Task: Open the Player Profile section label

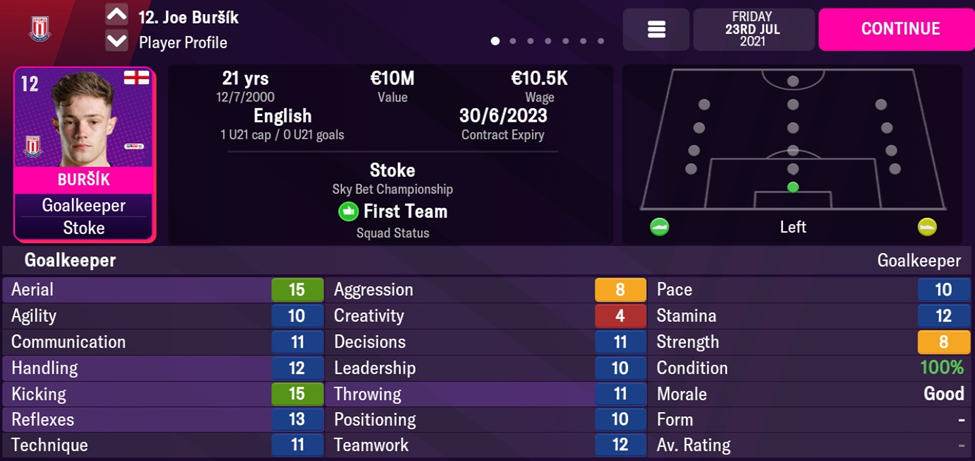Action: (x=183, y=42)
